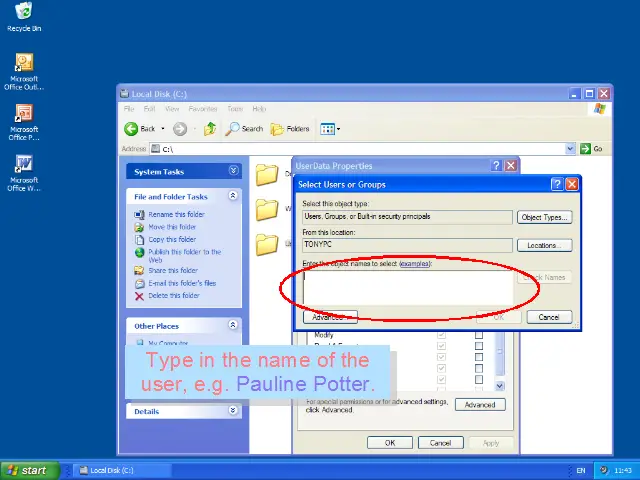Screen dimensions: 640x480
Task: Open the Recycle Bin desktop icon
Action: click(23, 13)
